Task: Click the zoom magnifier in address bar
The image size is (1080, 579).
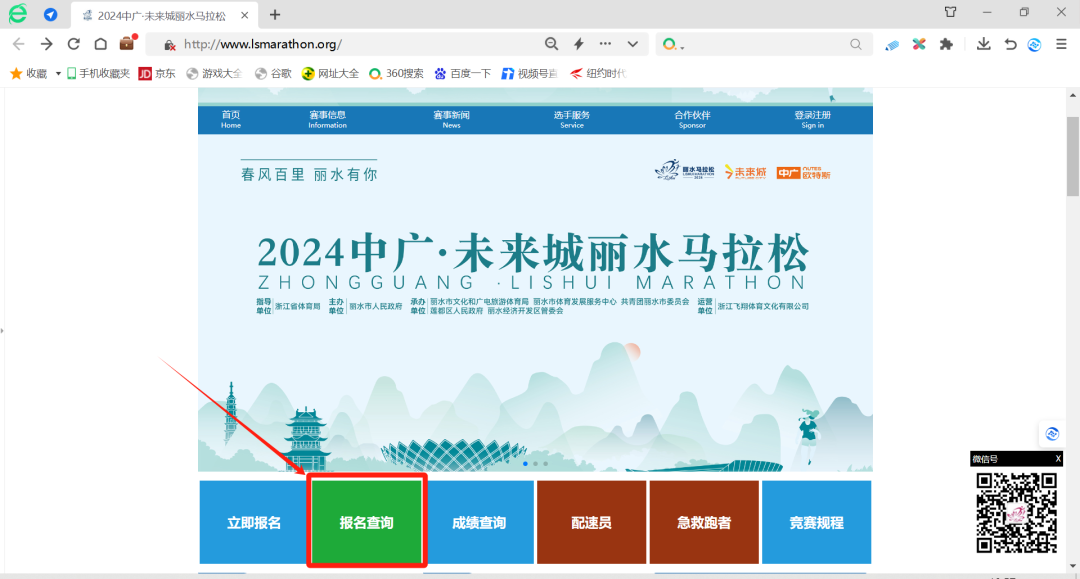Action: [551, 44]
